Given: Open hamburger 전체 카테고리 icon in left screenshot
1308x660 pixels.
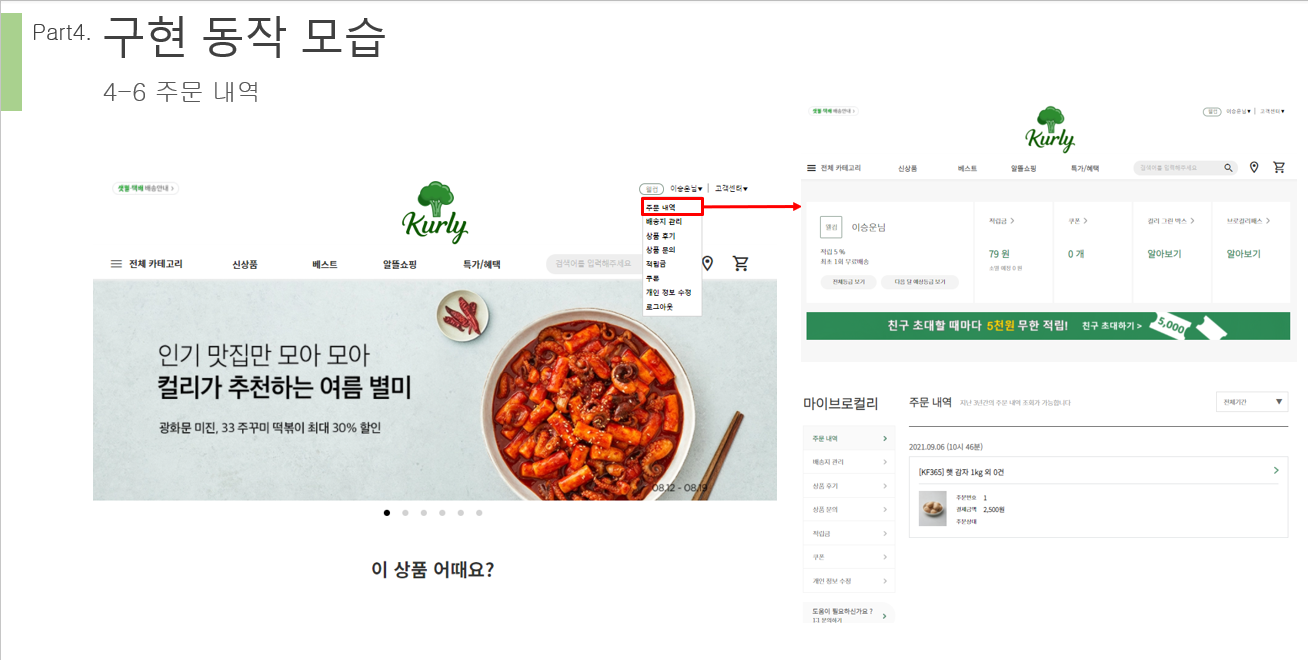Looking at the screenshot, I should 116,264.
